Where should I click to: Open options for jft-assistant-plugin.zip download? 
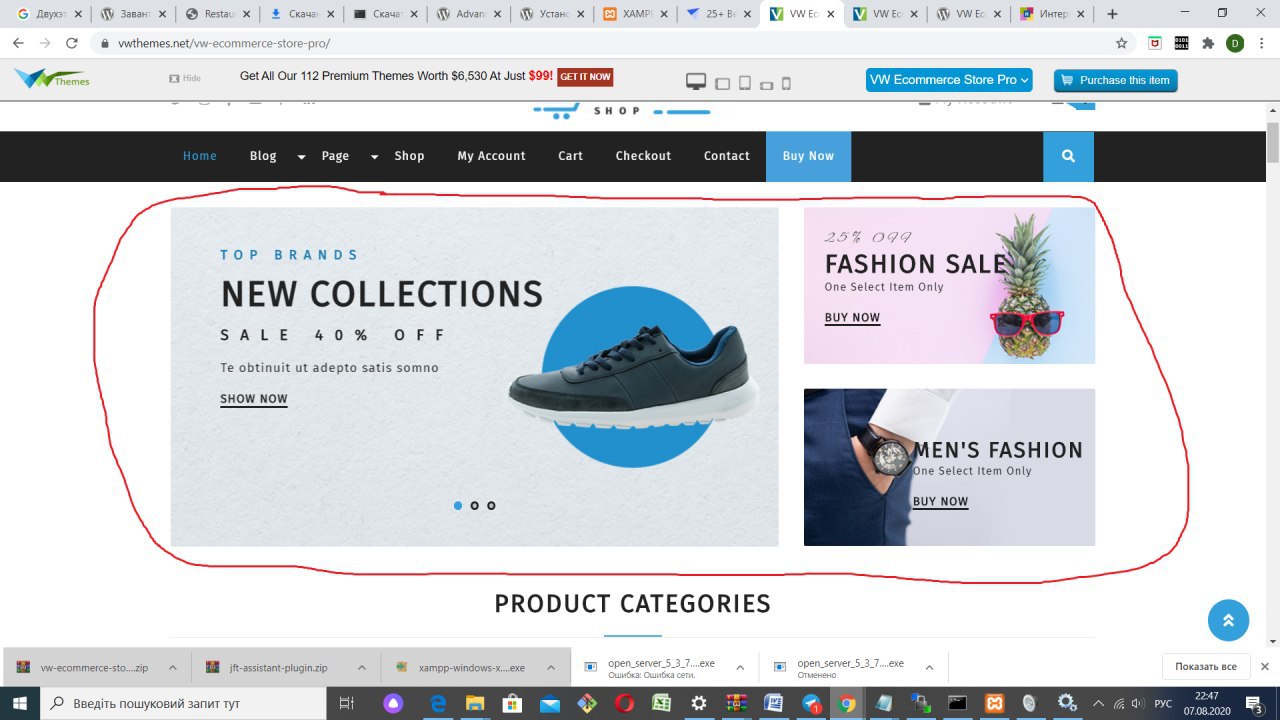[361, 667]
